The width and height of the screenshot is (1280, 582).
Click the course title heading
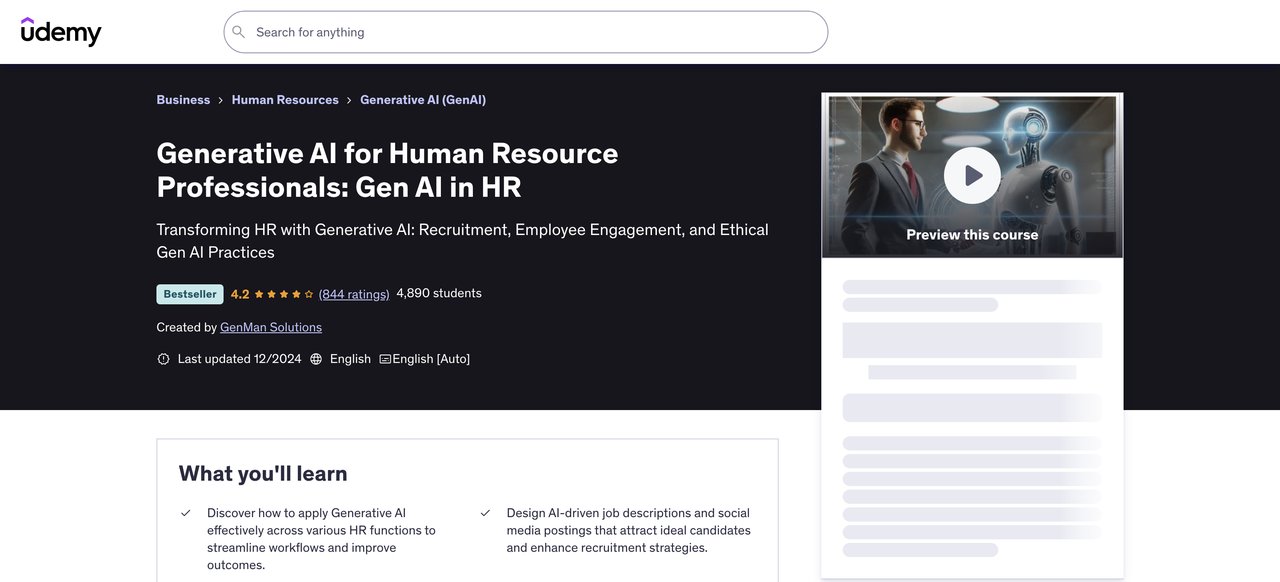(387, 170)
